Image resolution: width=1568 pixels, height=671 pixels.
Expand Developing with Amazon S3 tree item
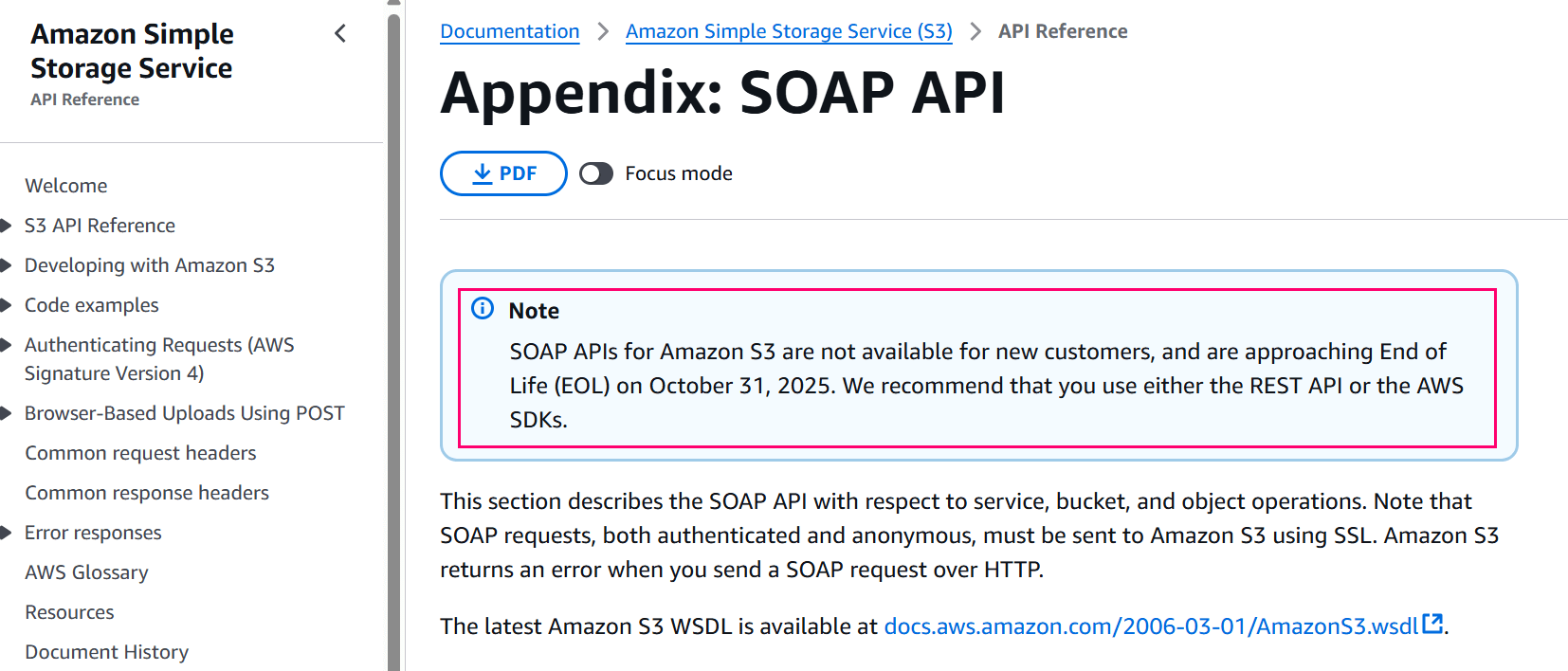[6, 265]
